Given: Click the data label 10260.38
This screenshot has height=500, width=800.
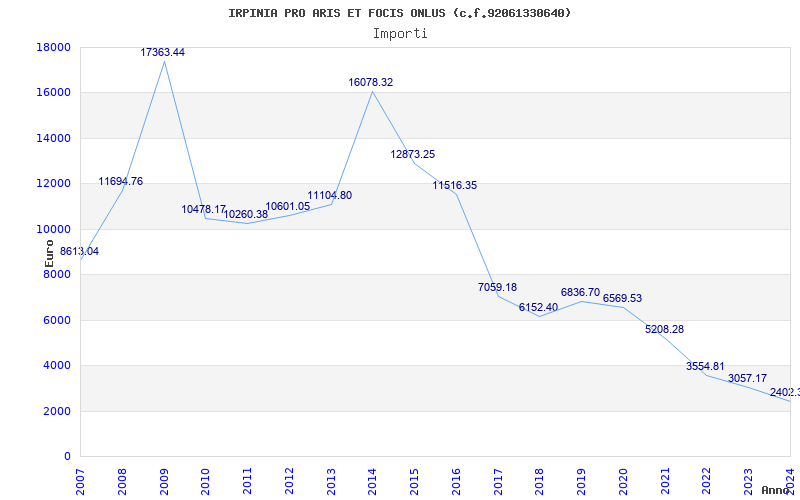Looking at the screenshot, I should coord(246,214).
